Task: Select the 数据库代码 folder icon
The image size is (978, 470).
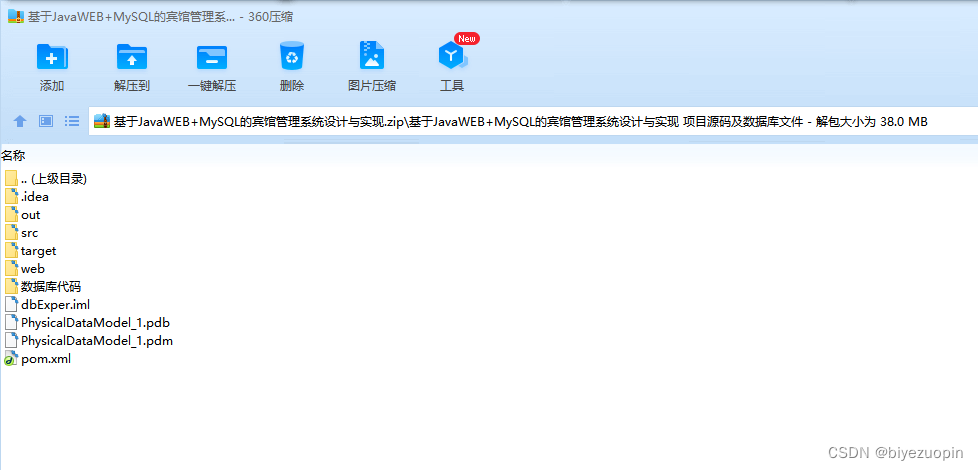Action: tap(11, 287)
